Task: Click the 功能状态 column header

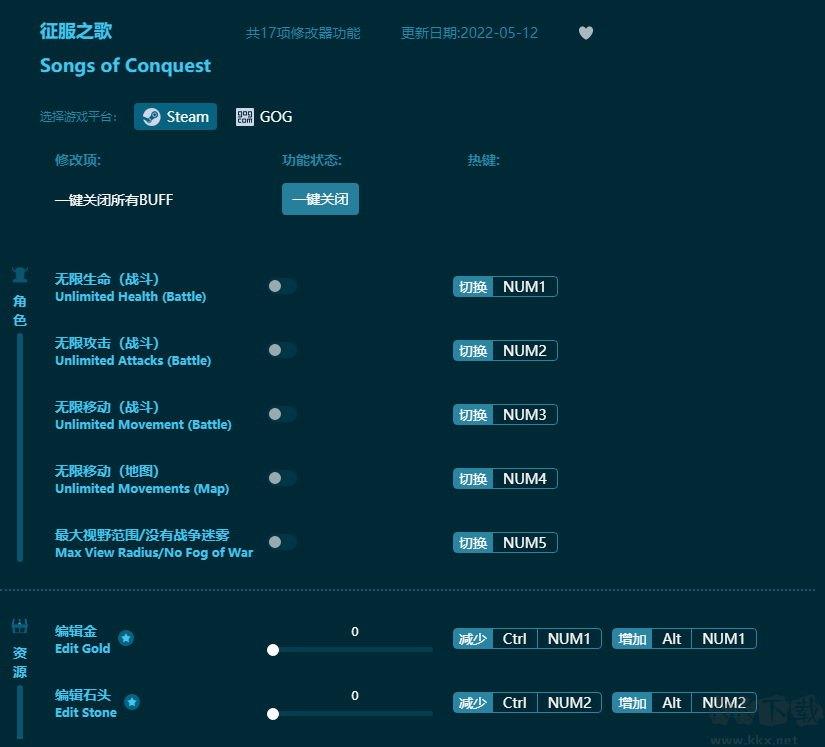Action: click(312, 160)
